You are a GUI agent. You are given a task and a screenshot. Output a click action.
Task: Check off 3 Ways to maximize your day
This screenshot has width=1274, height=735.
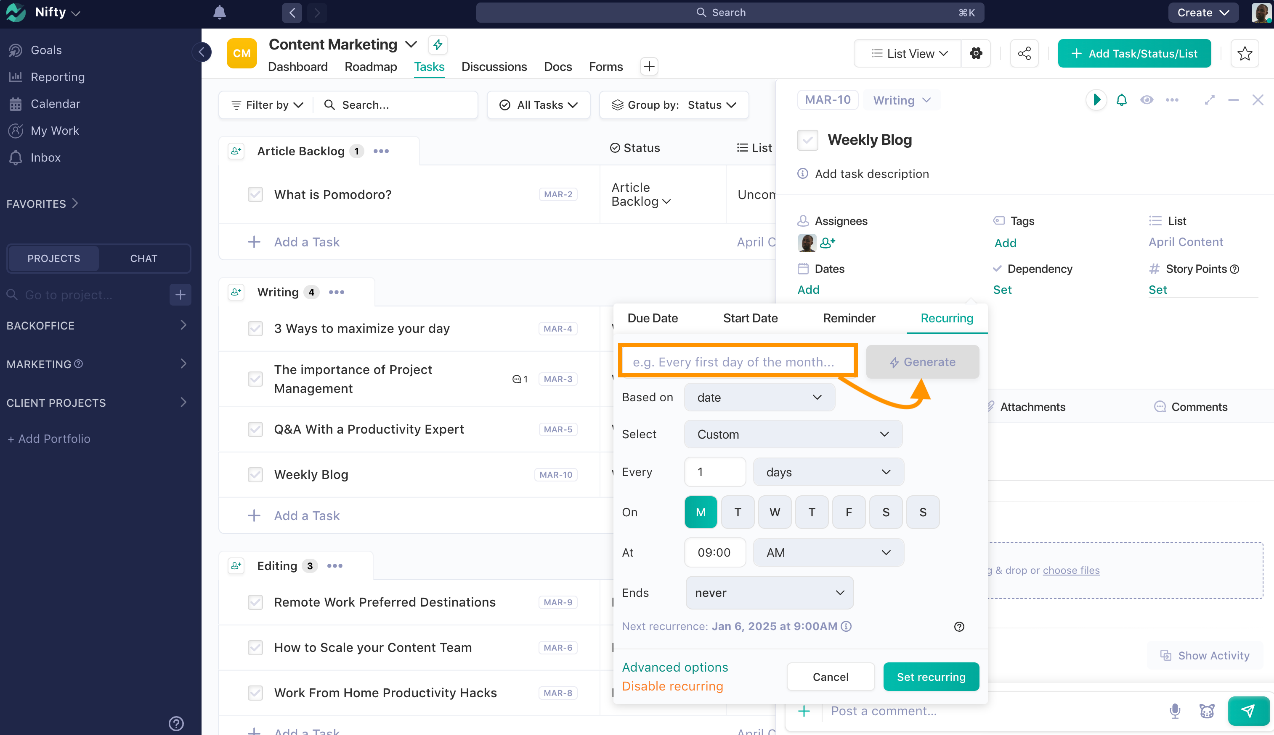tap(255, 328)
